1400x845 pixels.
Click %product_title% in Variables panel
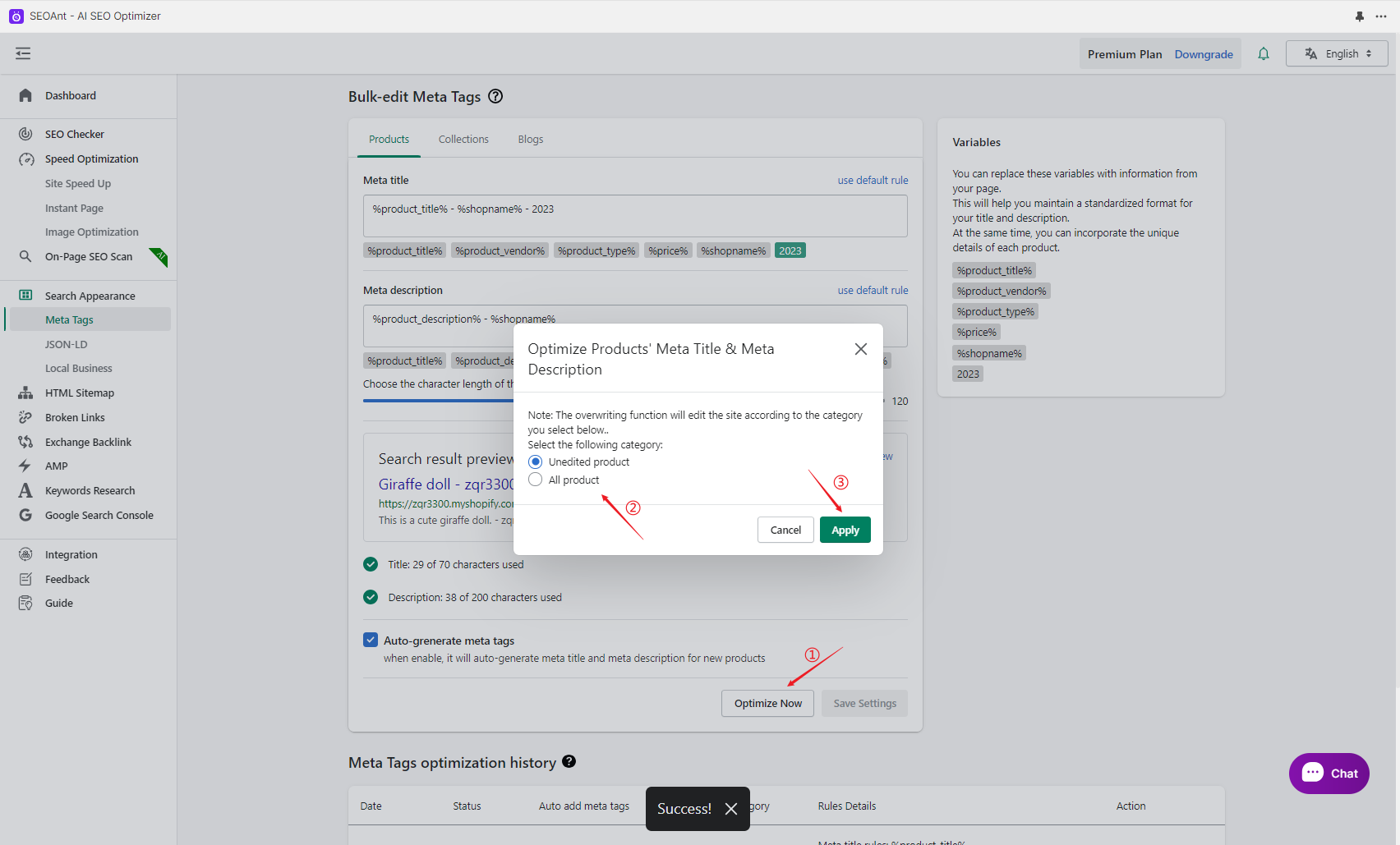point(994,270)
